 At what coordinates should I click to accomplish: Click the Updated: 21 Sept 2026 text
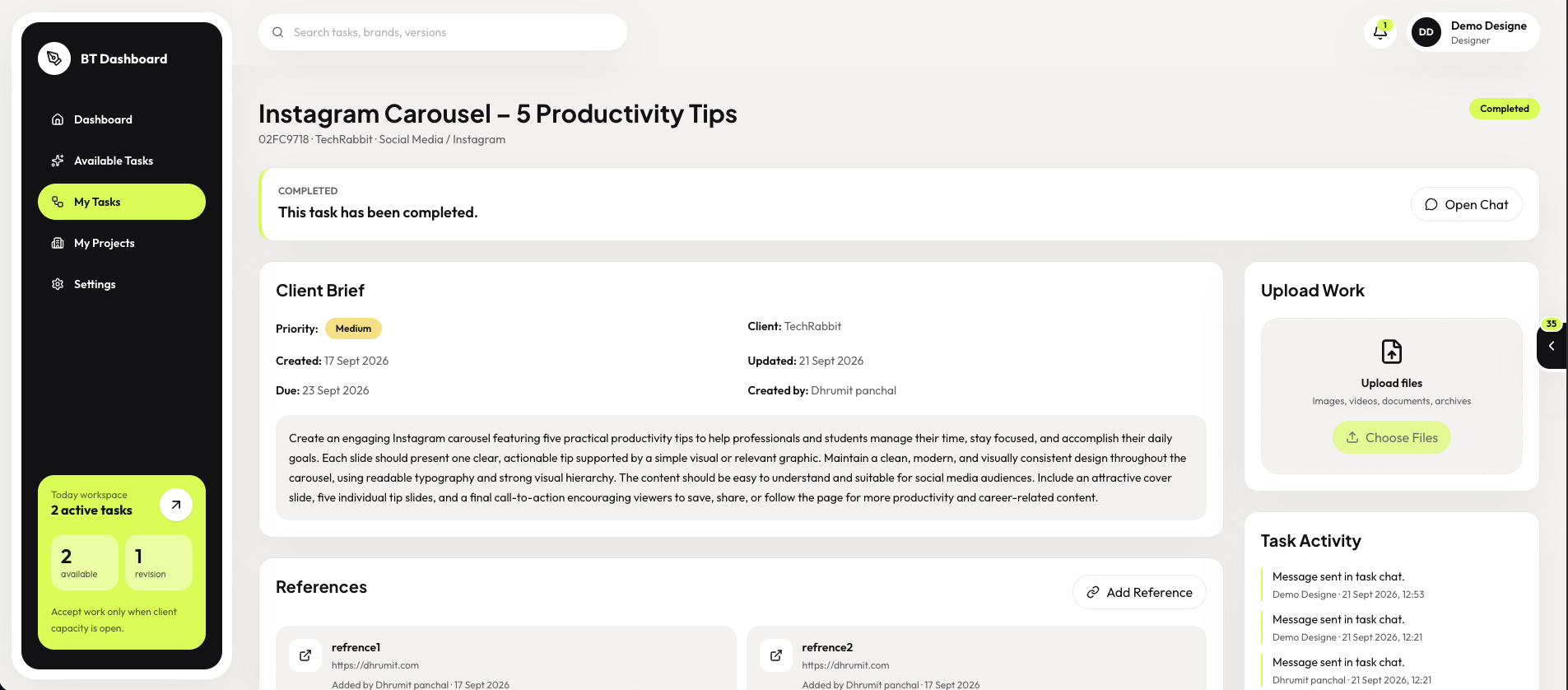tap(806, 361)
